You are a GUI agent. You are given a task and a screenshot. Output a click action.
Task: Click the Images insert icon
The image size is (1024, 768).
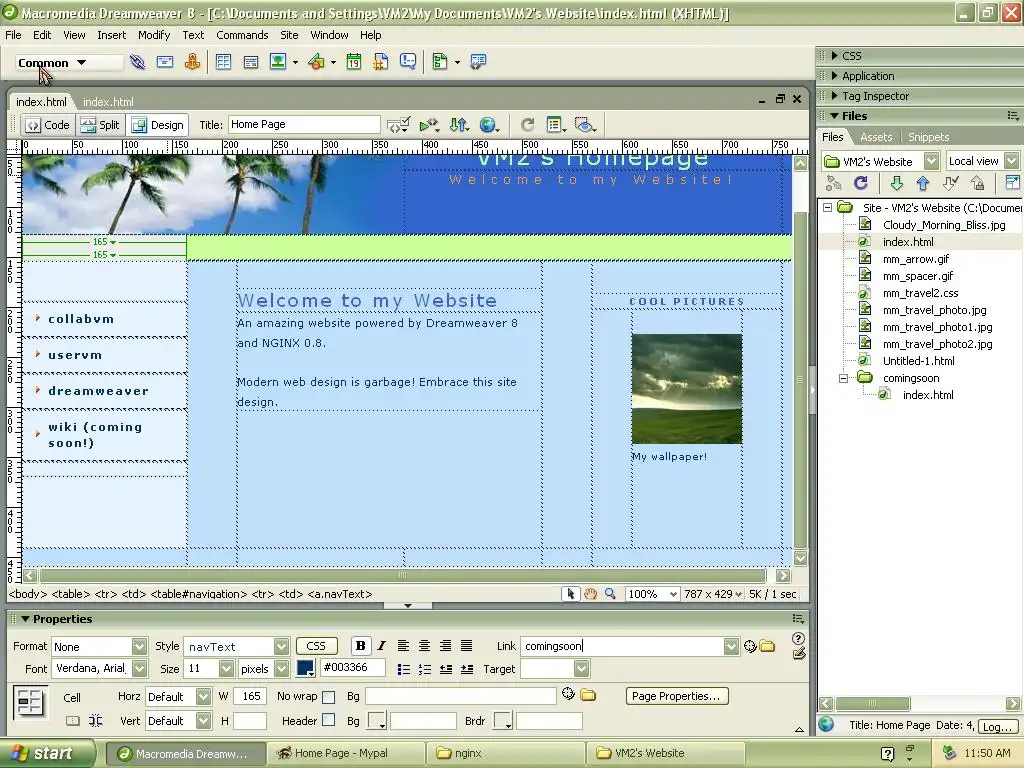(x=278, y=62)
